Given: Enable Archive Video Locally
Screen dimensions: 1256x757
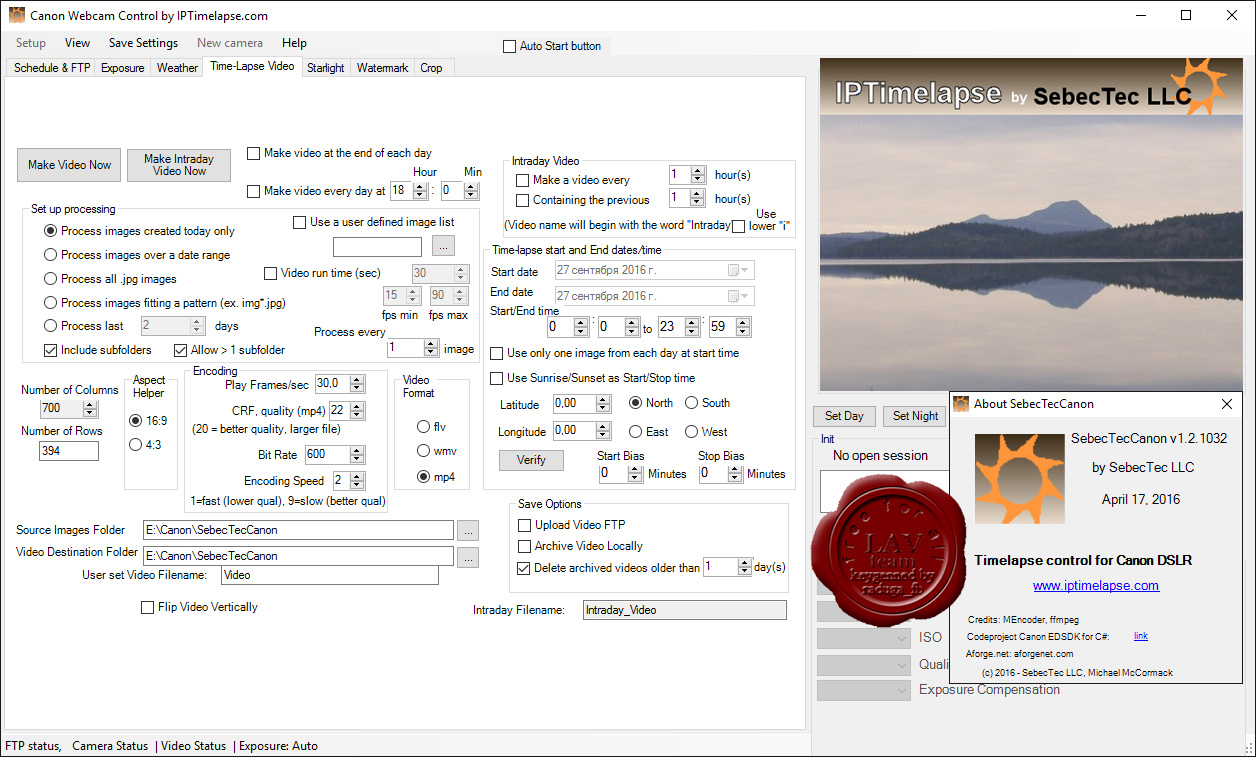Looking at the screenshot, I should pos(525,547).
